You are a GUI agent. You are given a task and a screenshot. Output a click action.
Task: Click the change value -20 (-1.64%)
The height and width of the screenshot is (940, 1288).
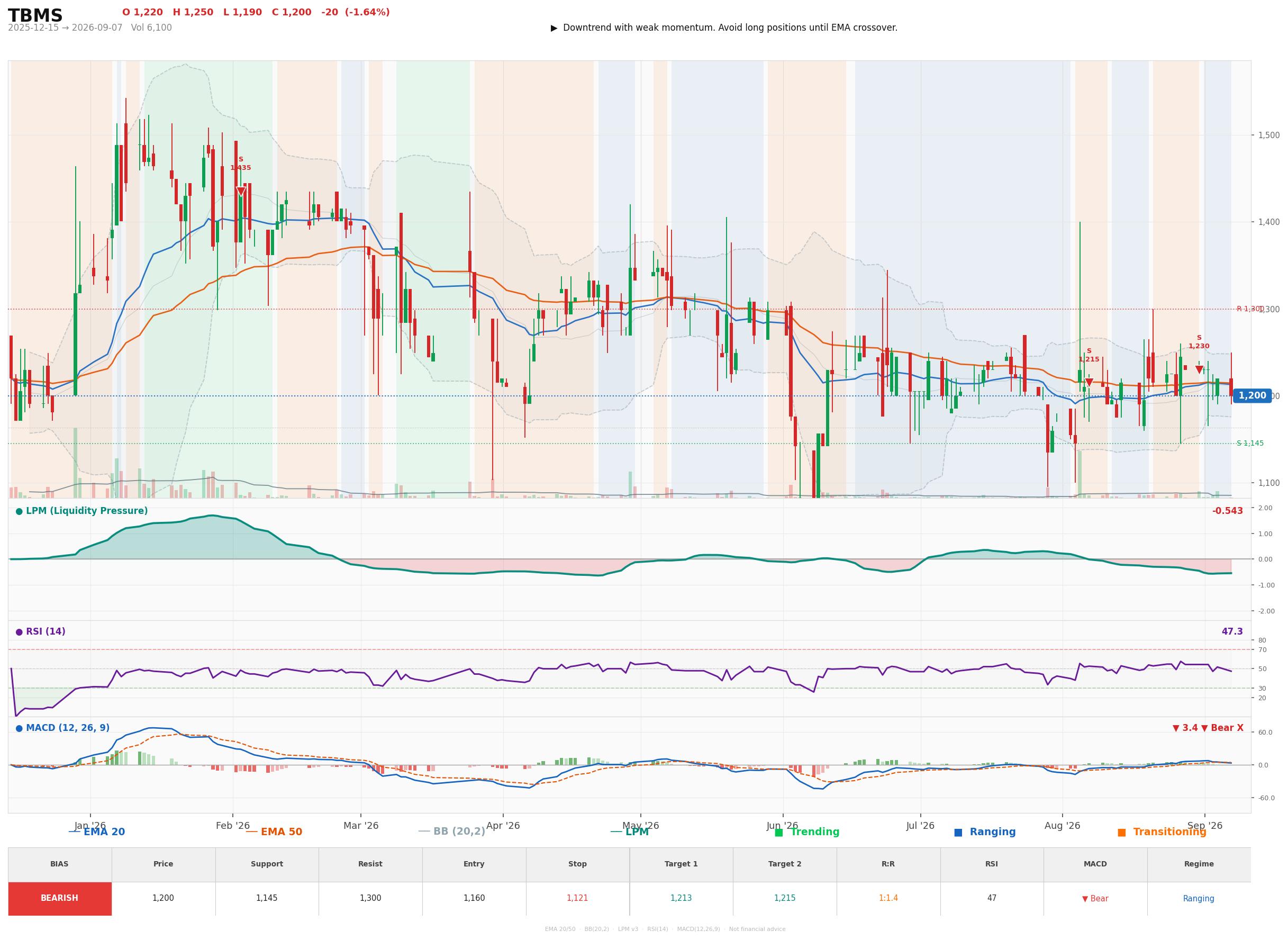[356, 13]
